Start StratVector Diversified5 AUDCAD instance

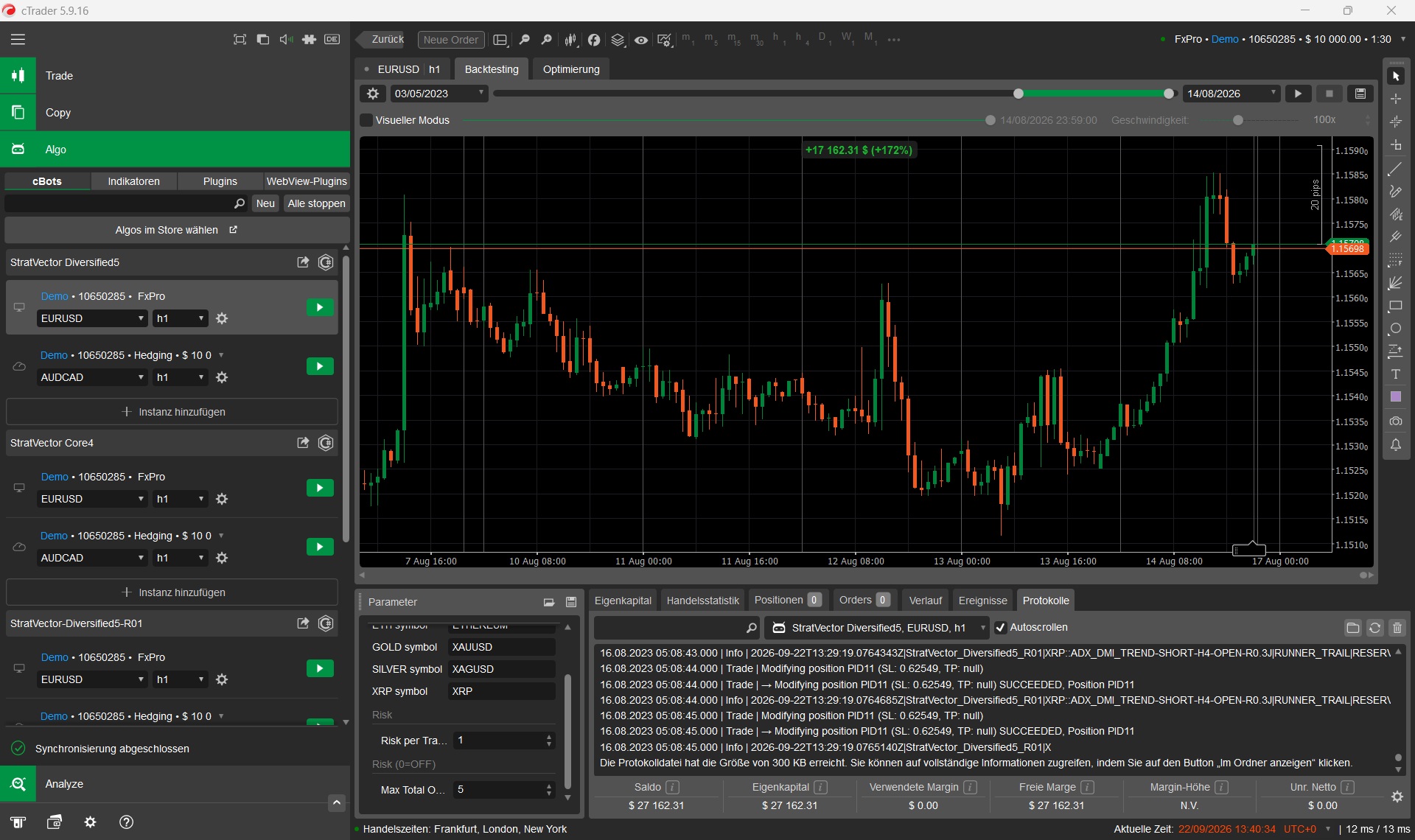coord(320,366)
